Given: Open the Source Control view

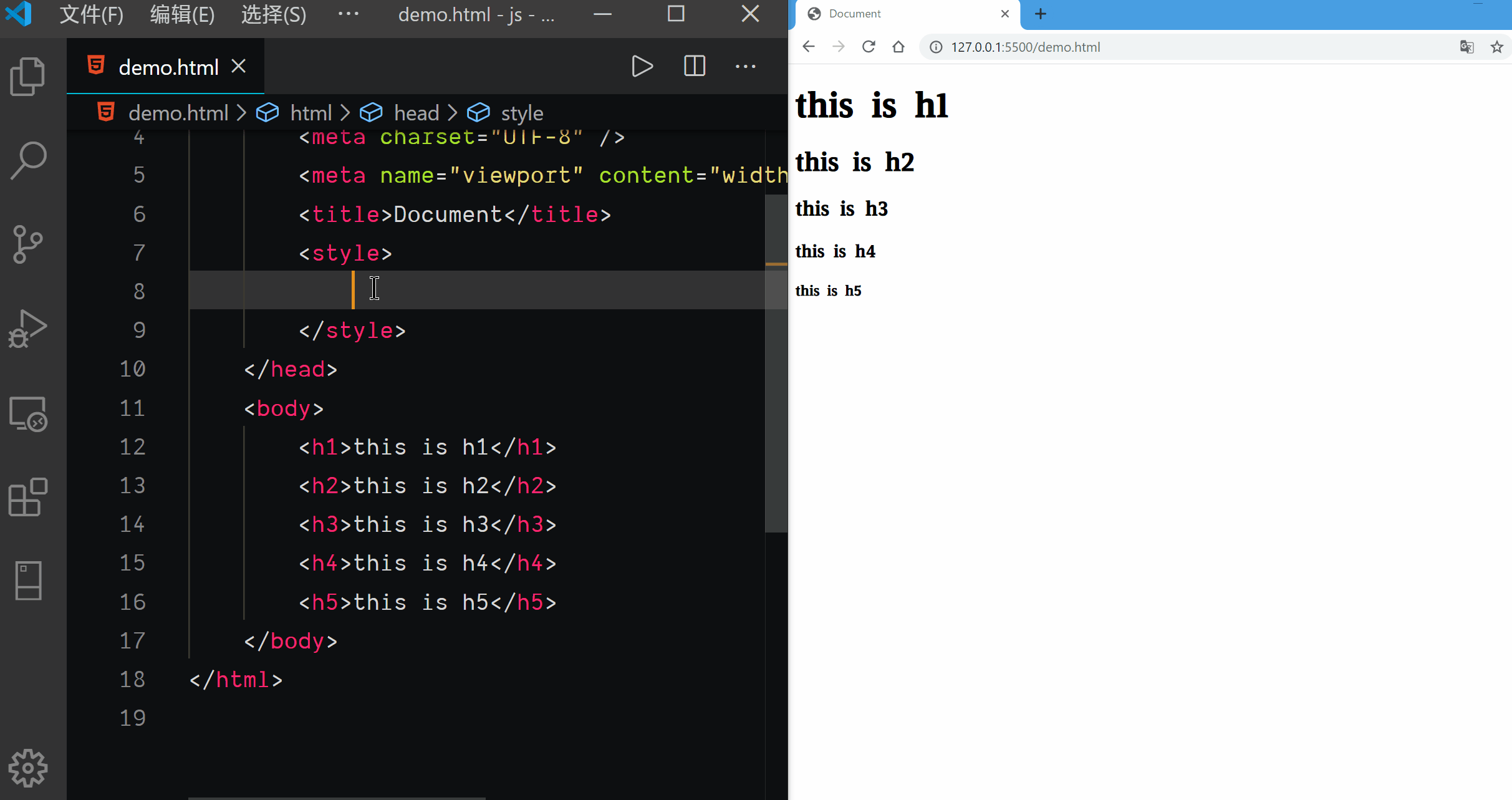Looking at the screenshot, I should 28,244.
